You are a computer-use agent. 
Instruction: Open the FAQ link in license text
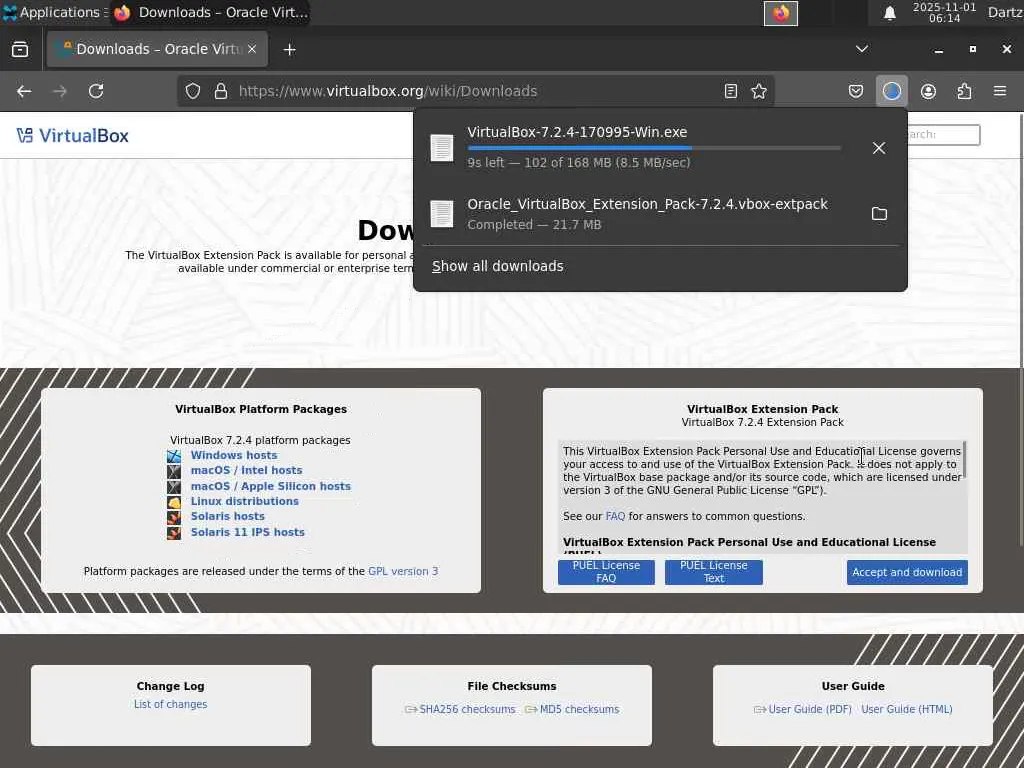615,517
